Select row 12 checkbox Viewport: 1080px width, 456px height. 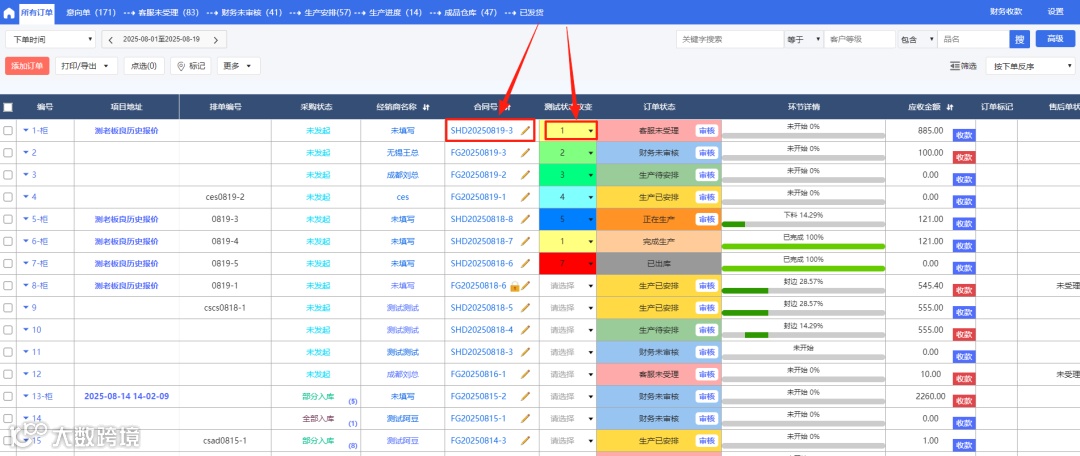[8, 374]
